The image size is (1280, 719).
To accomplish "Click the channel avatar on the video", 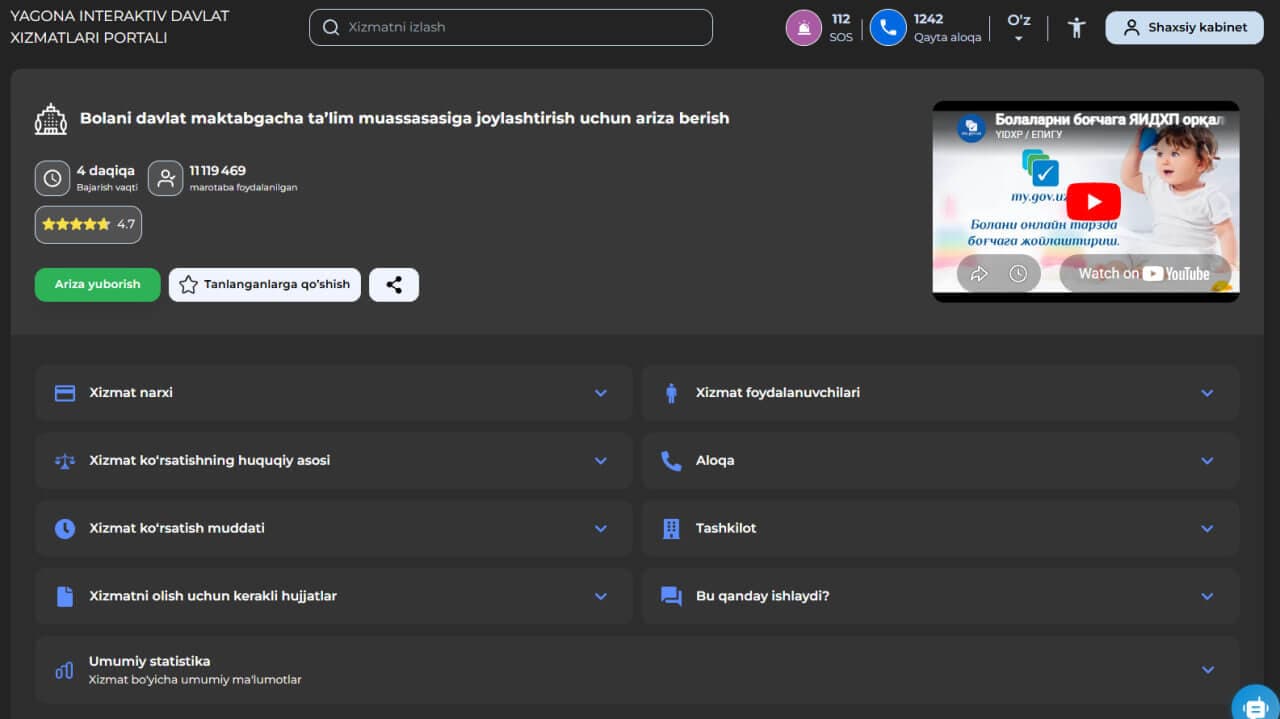I will [x=971, y=128].
